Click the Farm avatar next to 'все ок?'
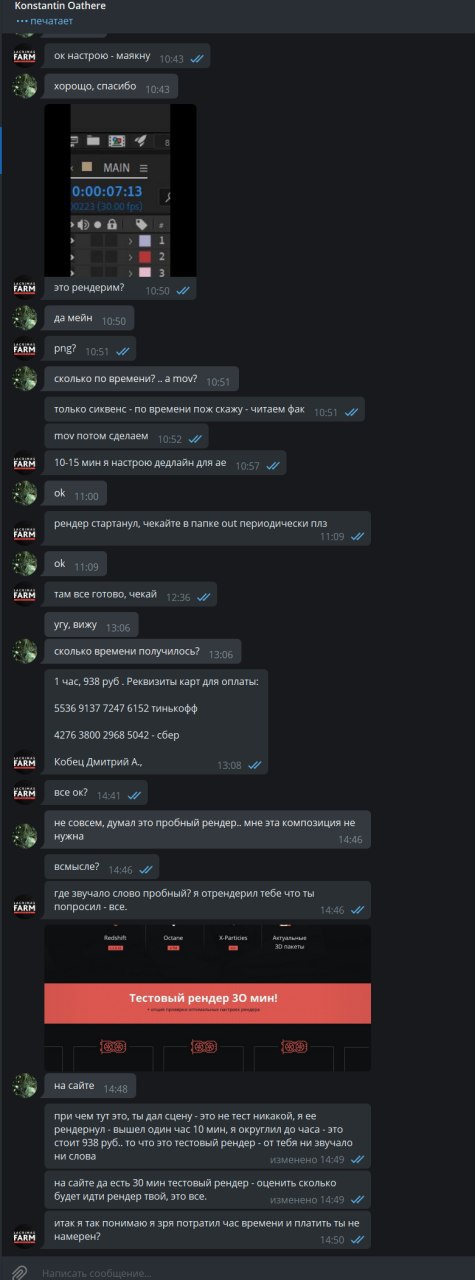 (x=24, y=793)
